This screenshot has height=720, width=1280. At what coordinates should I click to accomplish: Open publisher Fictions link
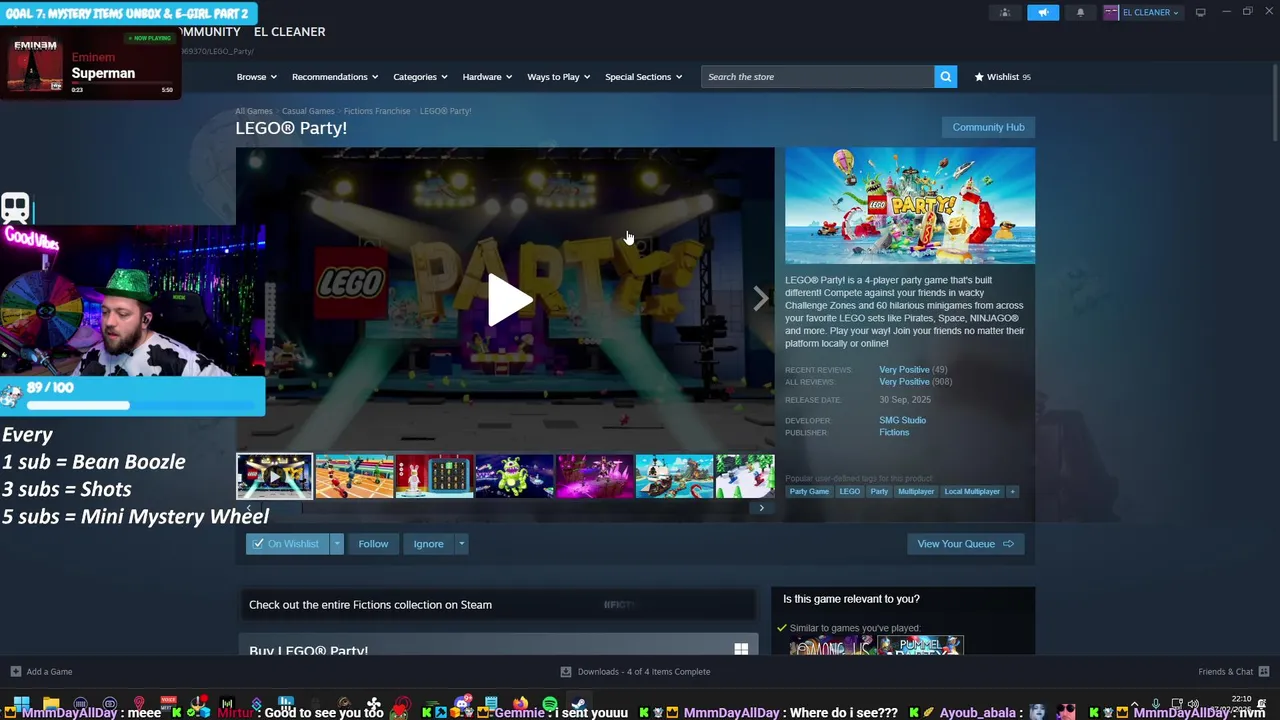click(894, 432)
